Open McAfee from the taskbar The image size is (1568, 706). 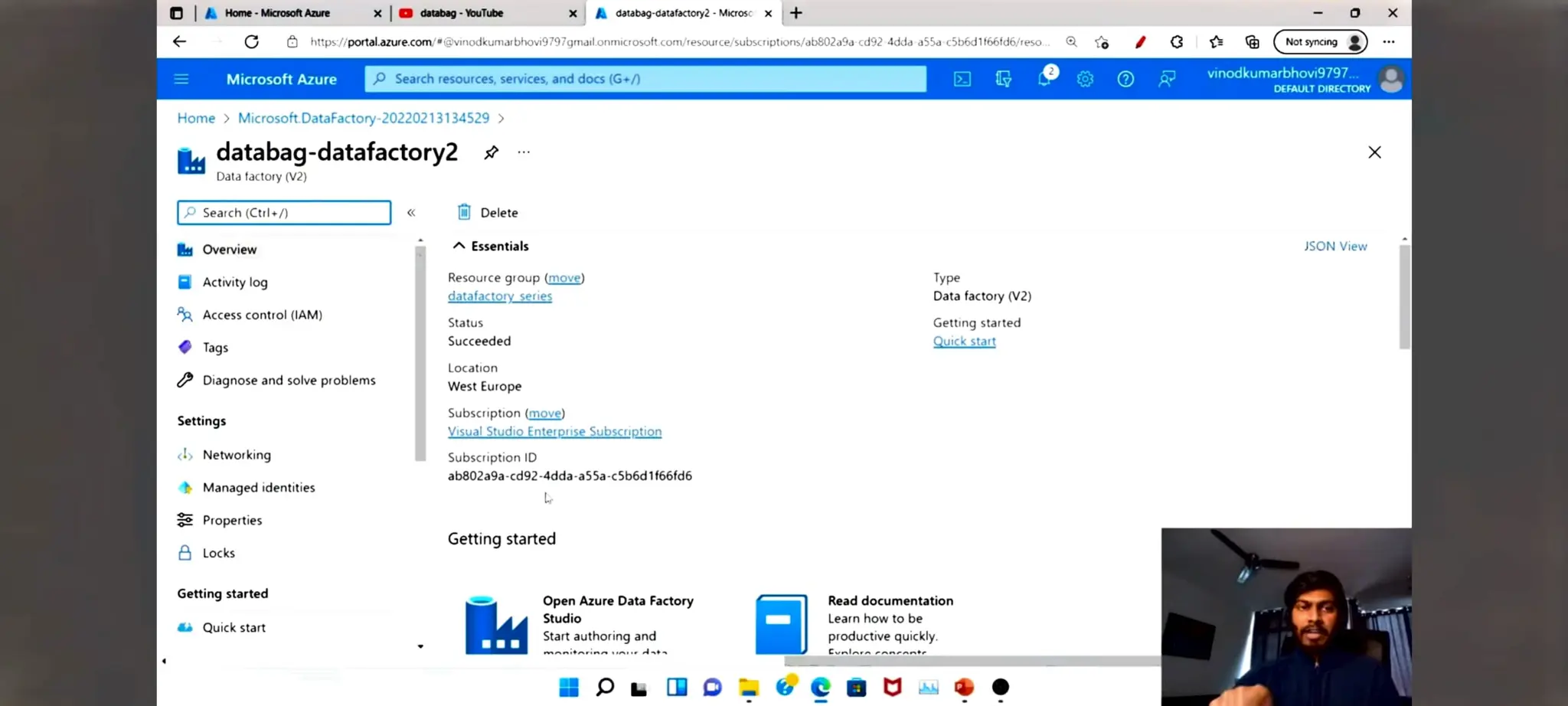pyautogui.click(x=892, y=687)
